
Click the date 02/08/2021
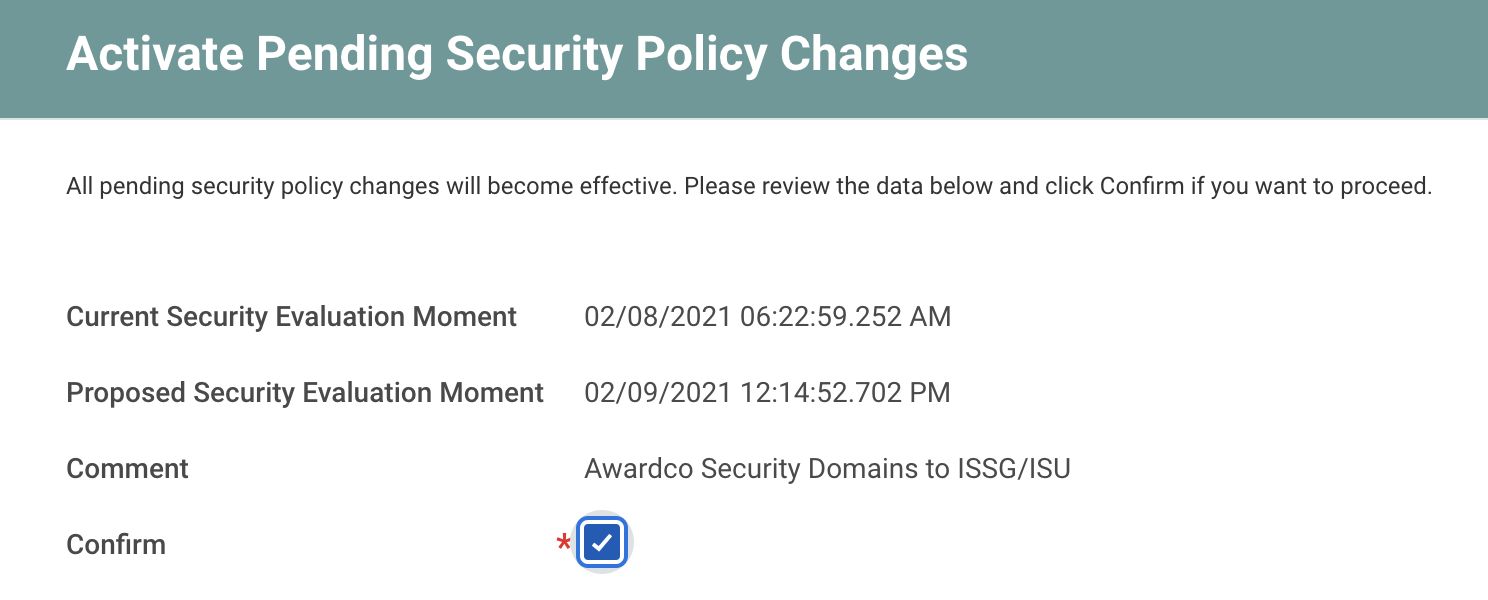[x=658, y=317]
